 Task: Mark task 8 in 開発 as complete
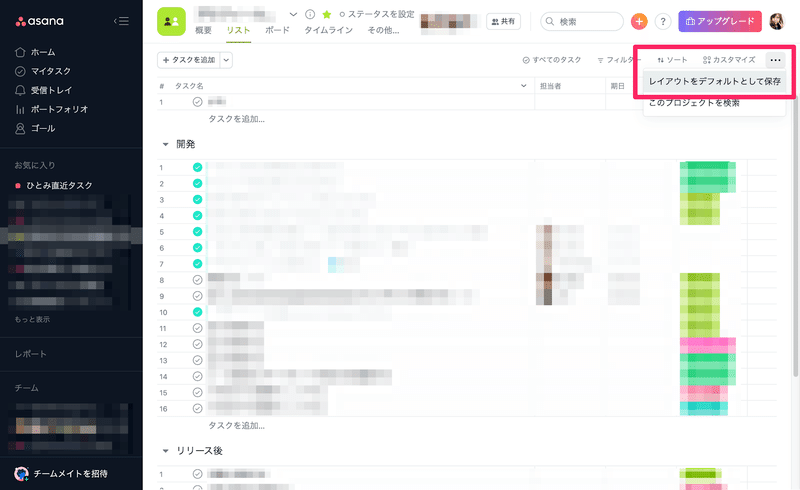click(197, 280)
